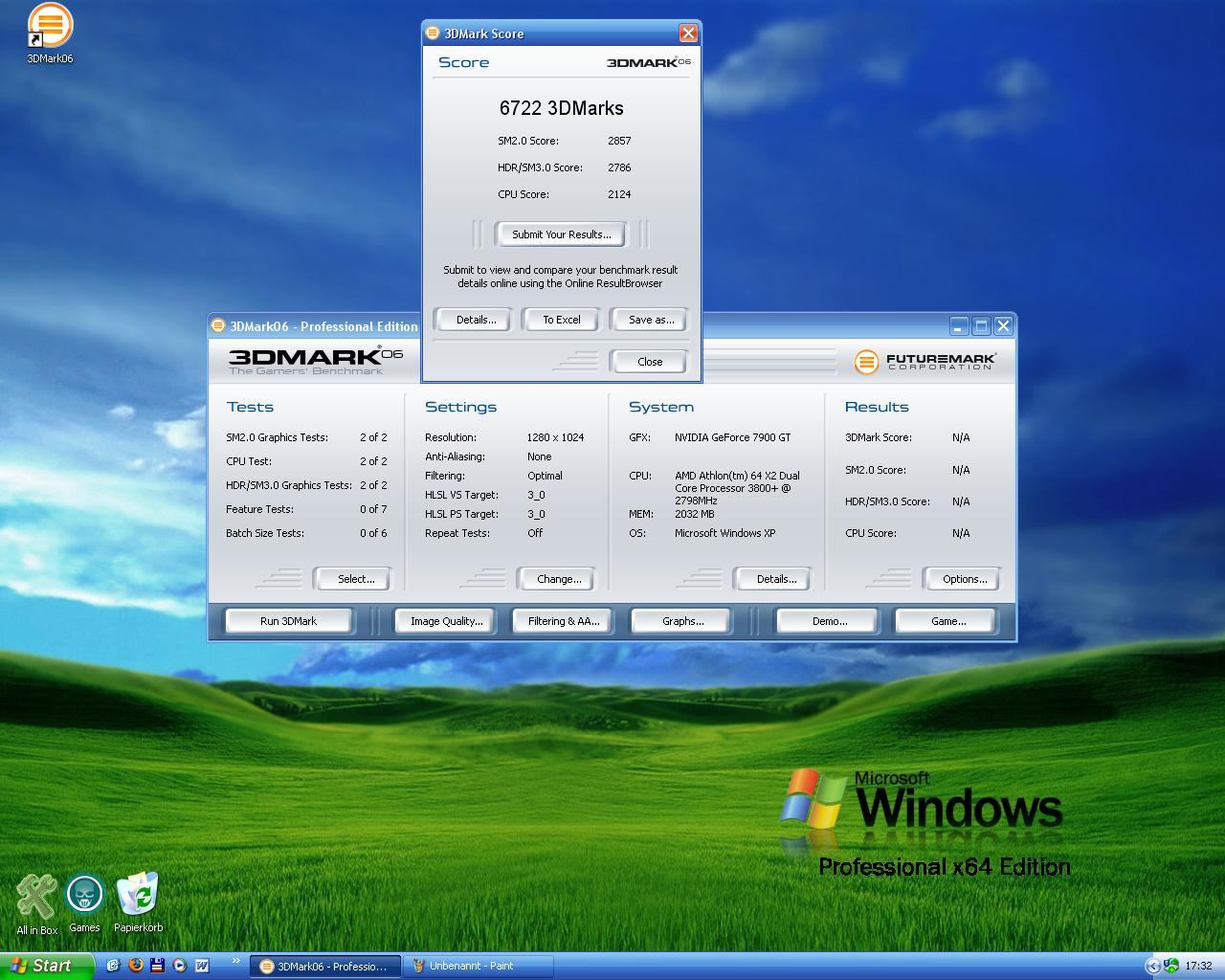
Task: Open the 3DMark06 desktop shortcut
Action: [x=50, y=33]
